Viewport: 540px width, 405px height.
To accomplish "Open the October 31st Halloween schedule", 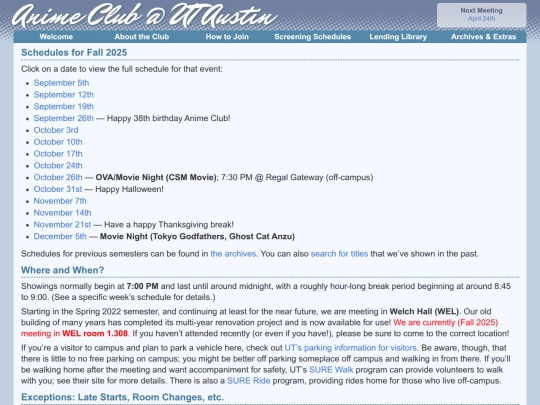I will [58, 189].
